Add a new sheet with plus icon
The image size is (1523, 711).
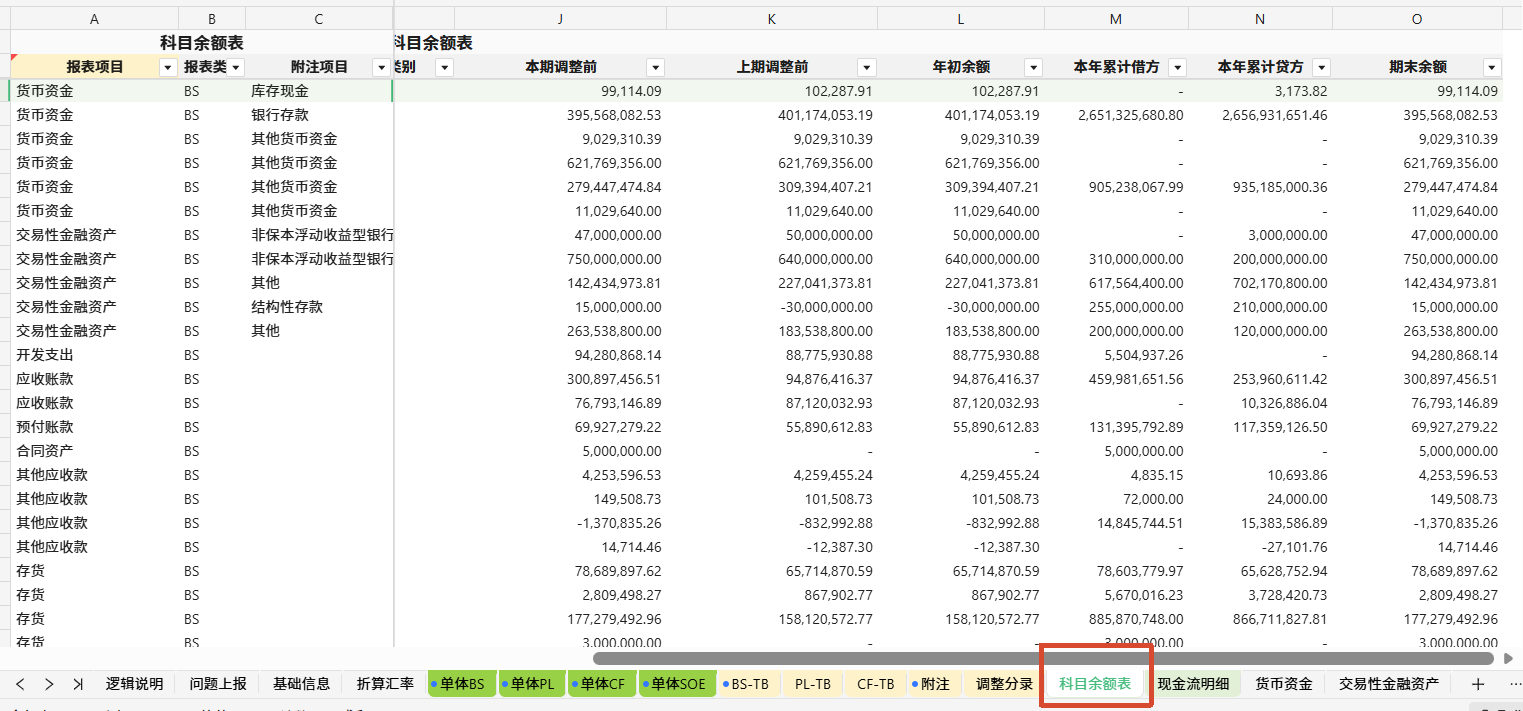[x=1478, y=684]
